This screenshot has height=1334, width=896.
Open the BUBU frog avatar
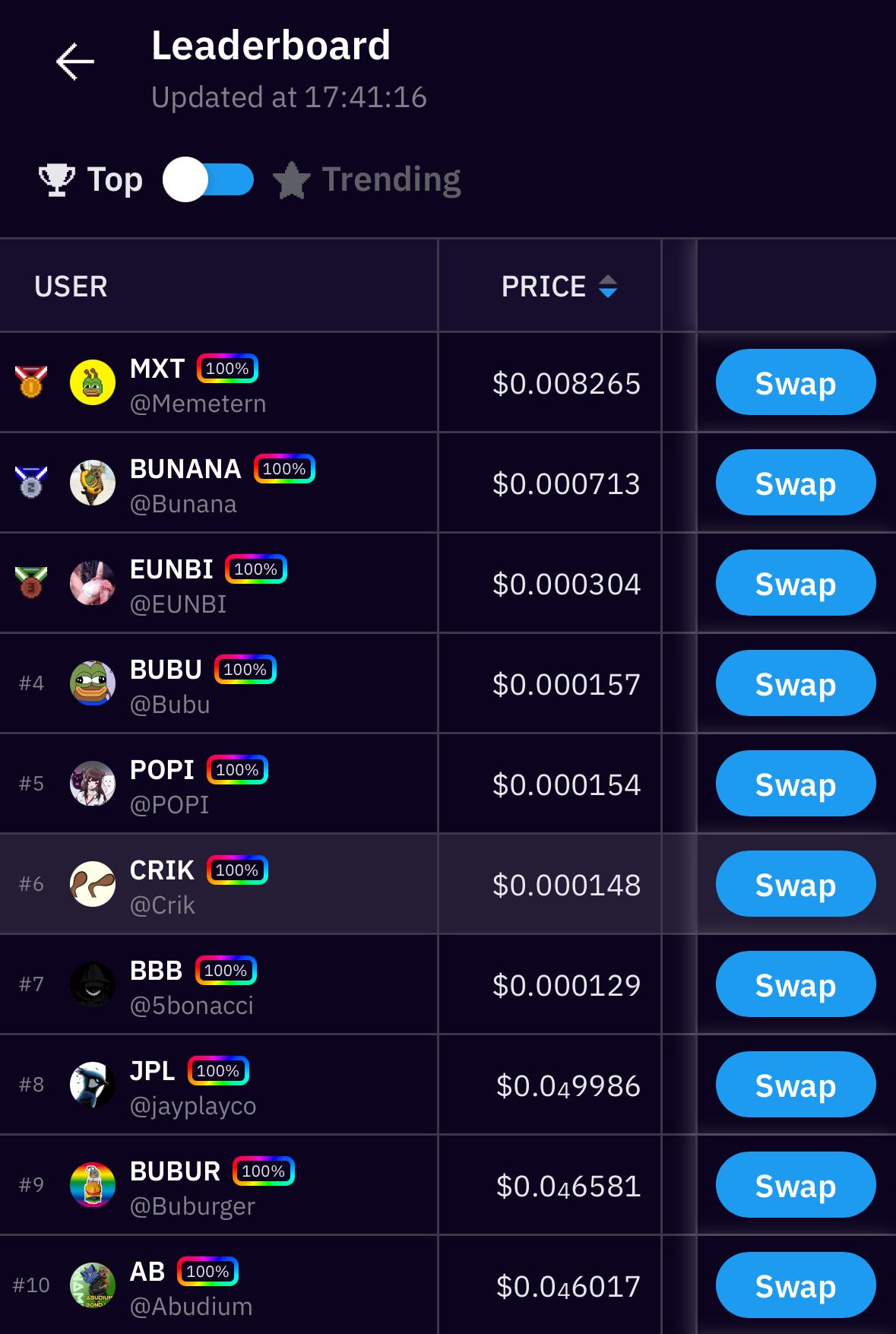93,683
